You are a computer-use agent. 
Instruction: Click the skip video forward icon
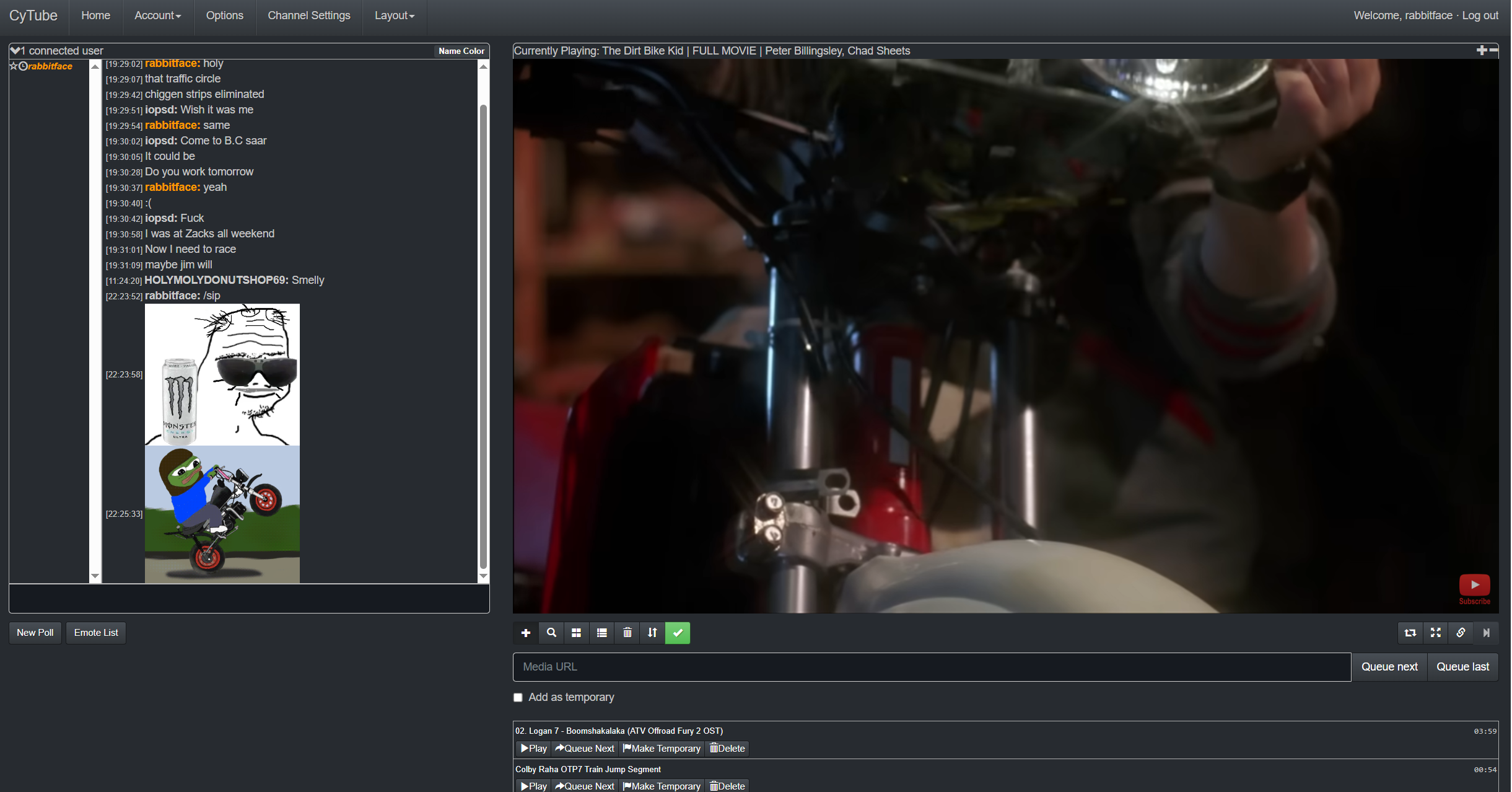[x=1486, y=633]
